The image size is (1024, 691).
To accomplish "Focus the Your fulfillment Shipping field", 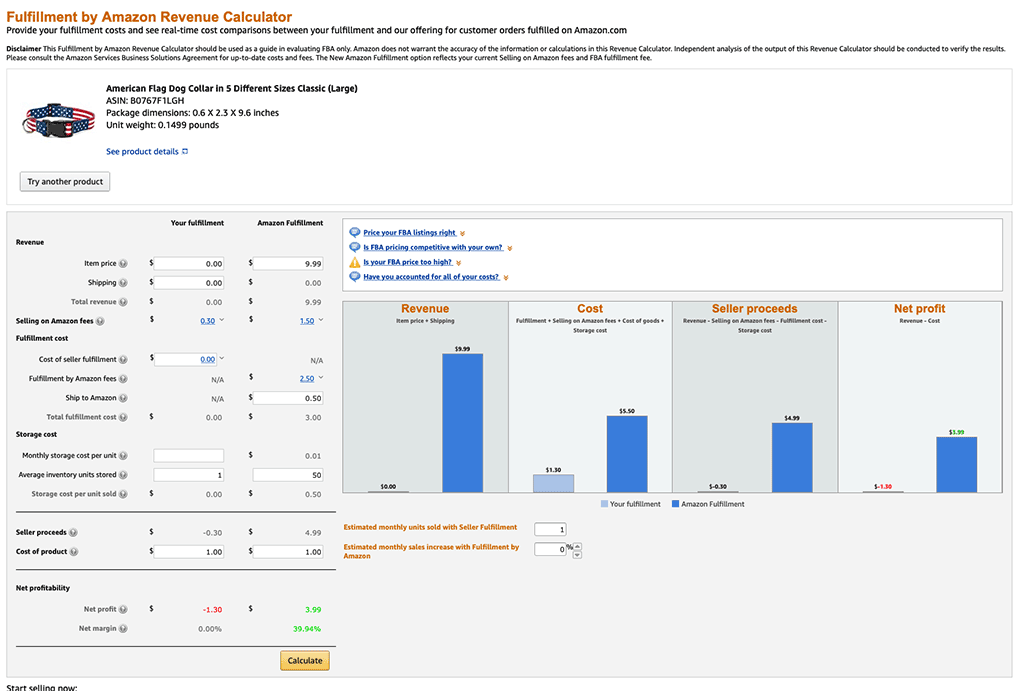I will tap(189, 283).
